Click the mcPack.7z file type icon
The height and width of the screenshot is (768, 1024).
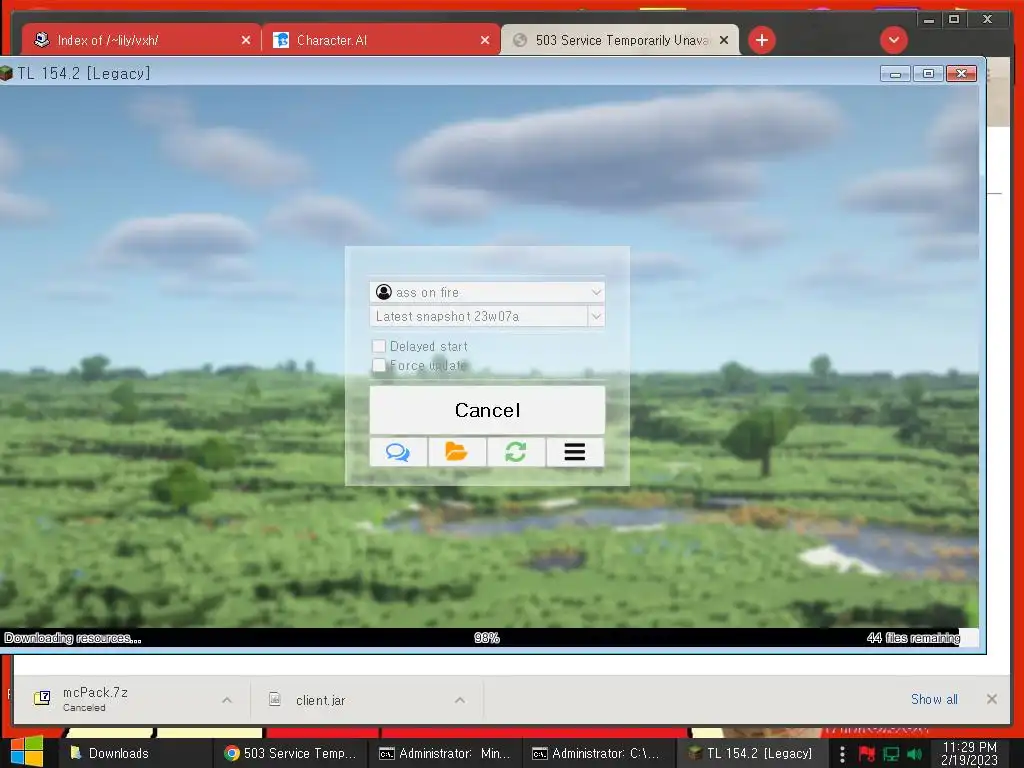pos(42,698)
